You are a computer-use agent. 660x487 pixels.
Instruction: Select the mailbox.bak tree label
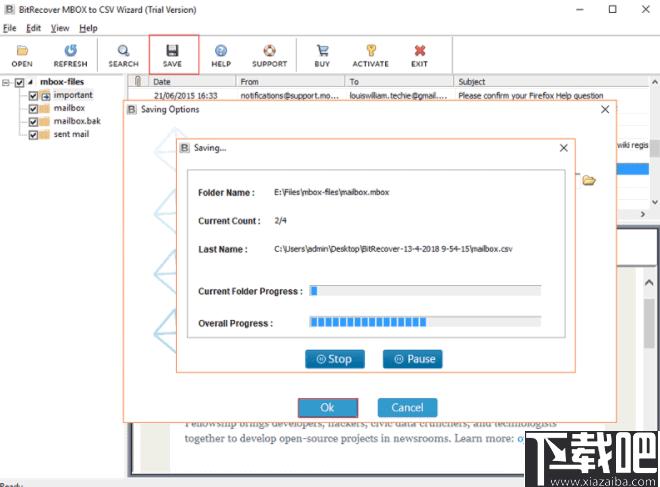(77, 121)
